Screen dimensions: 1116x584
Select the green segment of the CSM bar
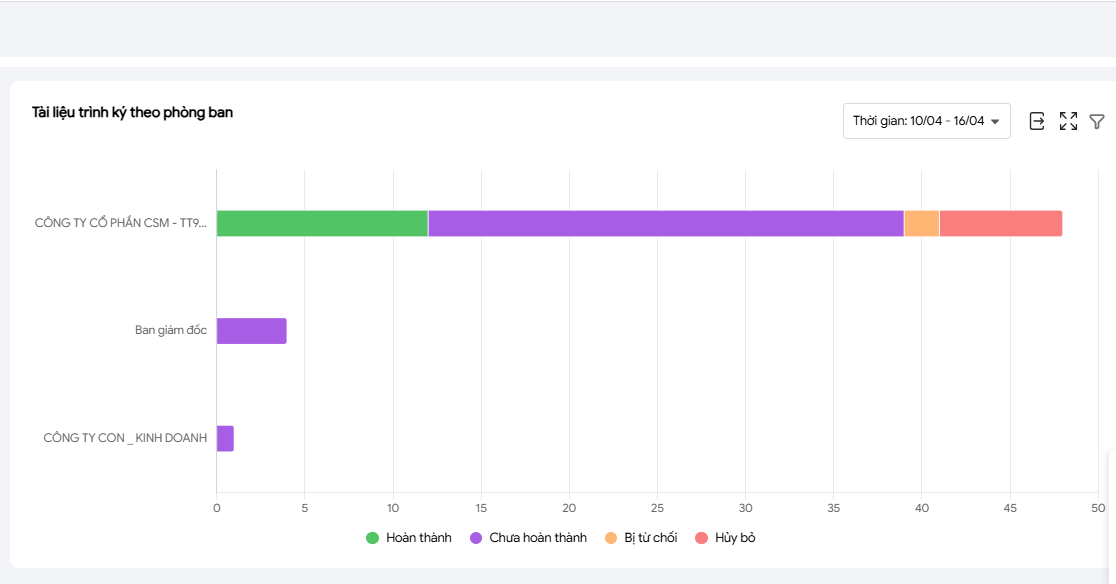322,224
